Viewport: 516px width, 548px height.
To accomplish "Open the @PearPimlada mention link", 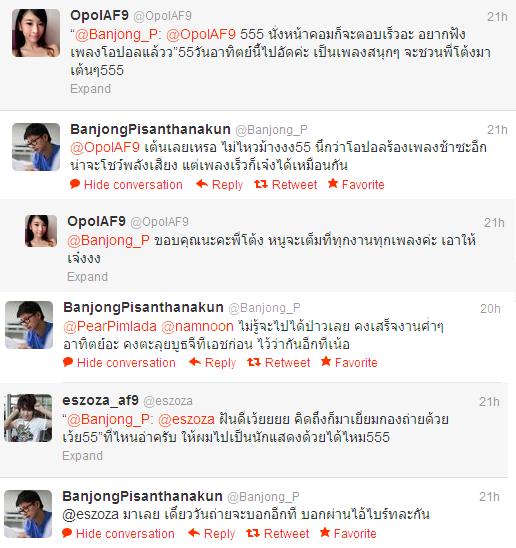I will pos(110,326).
